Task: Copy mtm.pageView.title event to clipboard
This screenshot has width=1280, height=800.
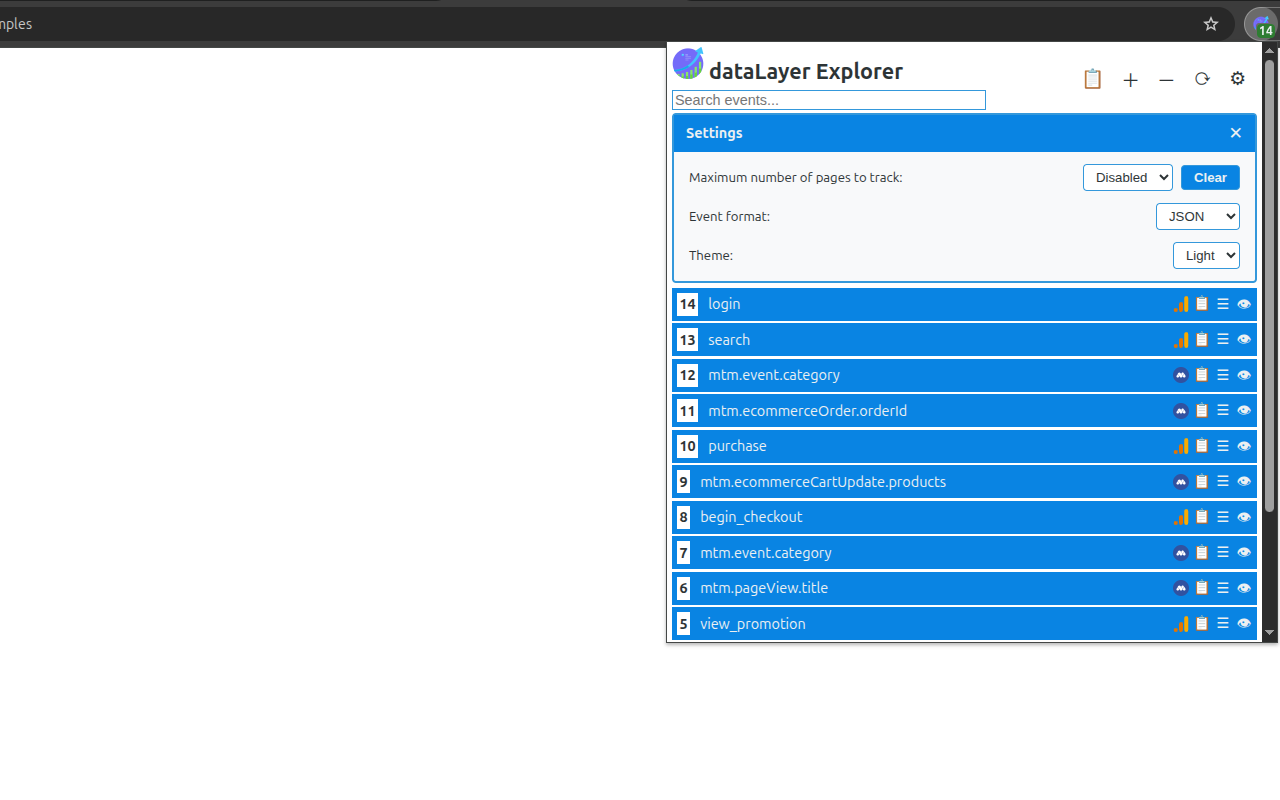Action: (1202, 588)
